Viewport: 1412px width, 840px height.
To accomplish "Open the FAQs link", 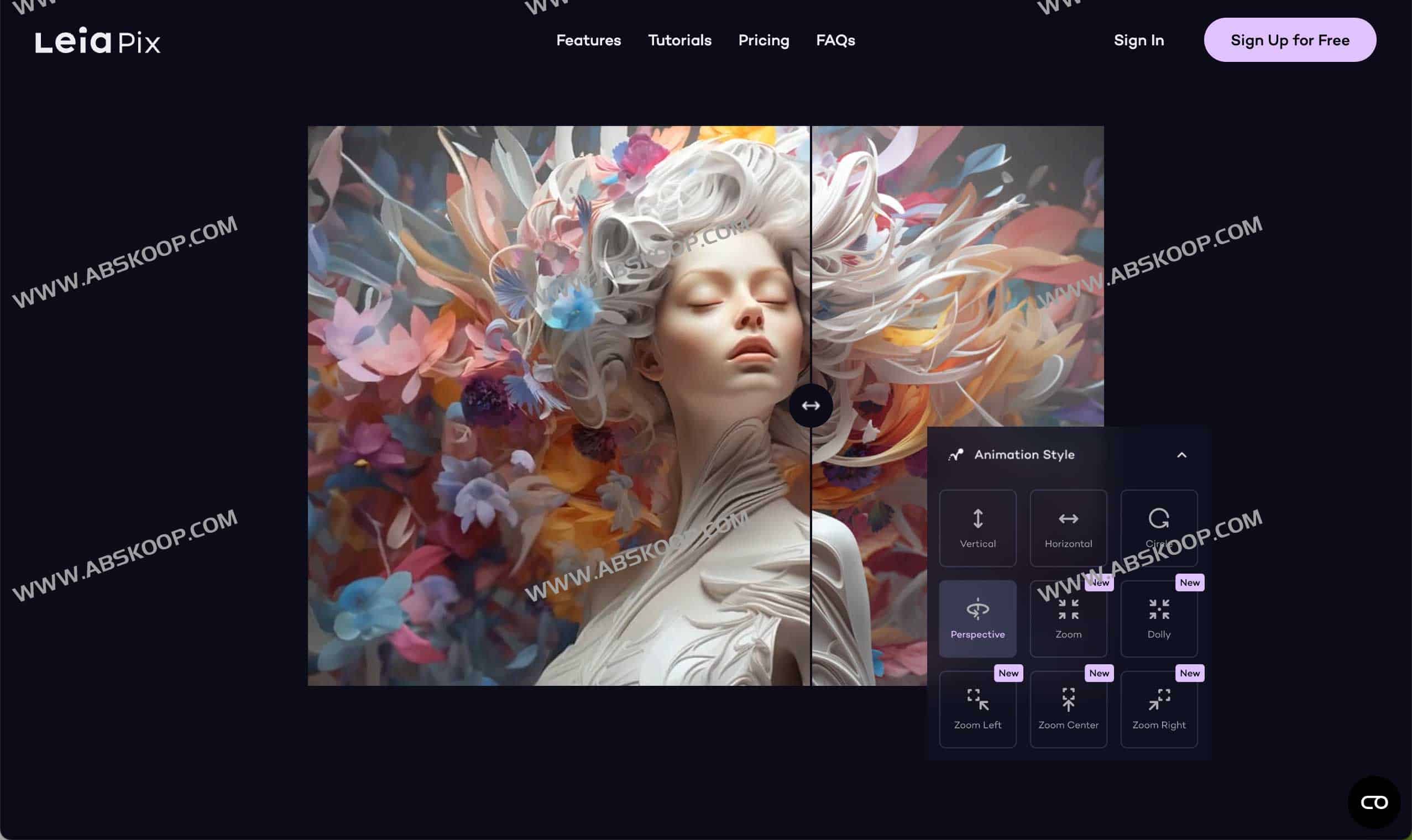I will point(835,40).
